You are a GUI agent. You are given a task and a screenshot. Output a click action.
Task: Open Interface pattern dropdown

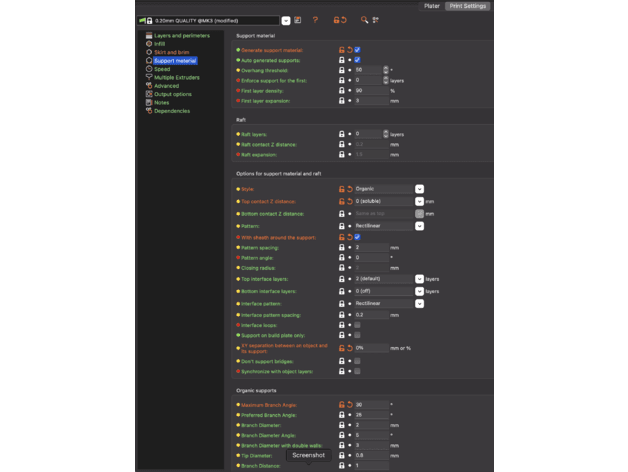[419, 304]
